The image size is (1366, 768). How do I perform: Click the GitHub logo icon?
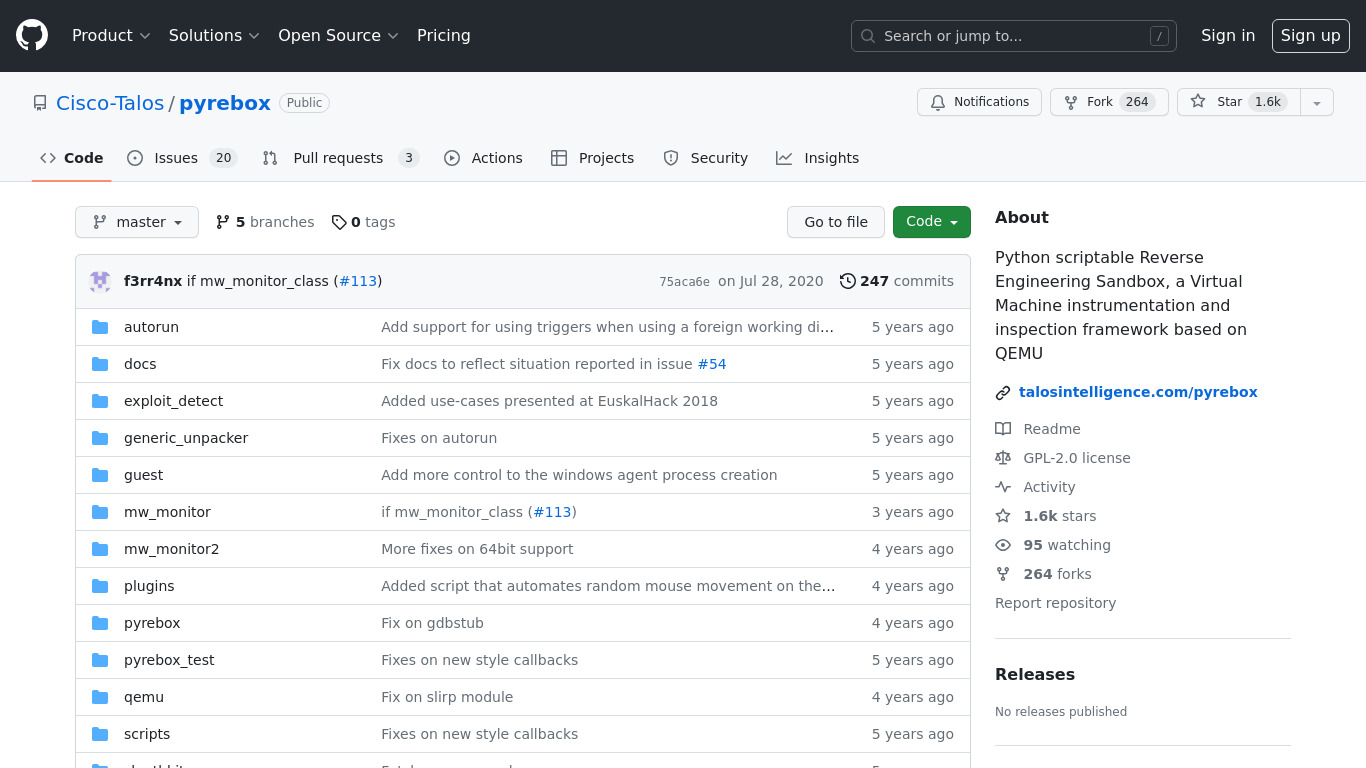[x=32, y=36]
